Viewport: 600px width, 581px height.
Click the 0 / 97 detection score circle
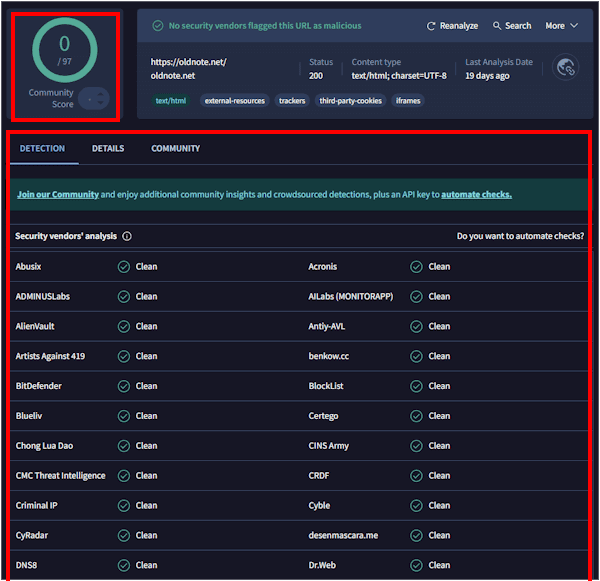(x=65, y=50)
